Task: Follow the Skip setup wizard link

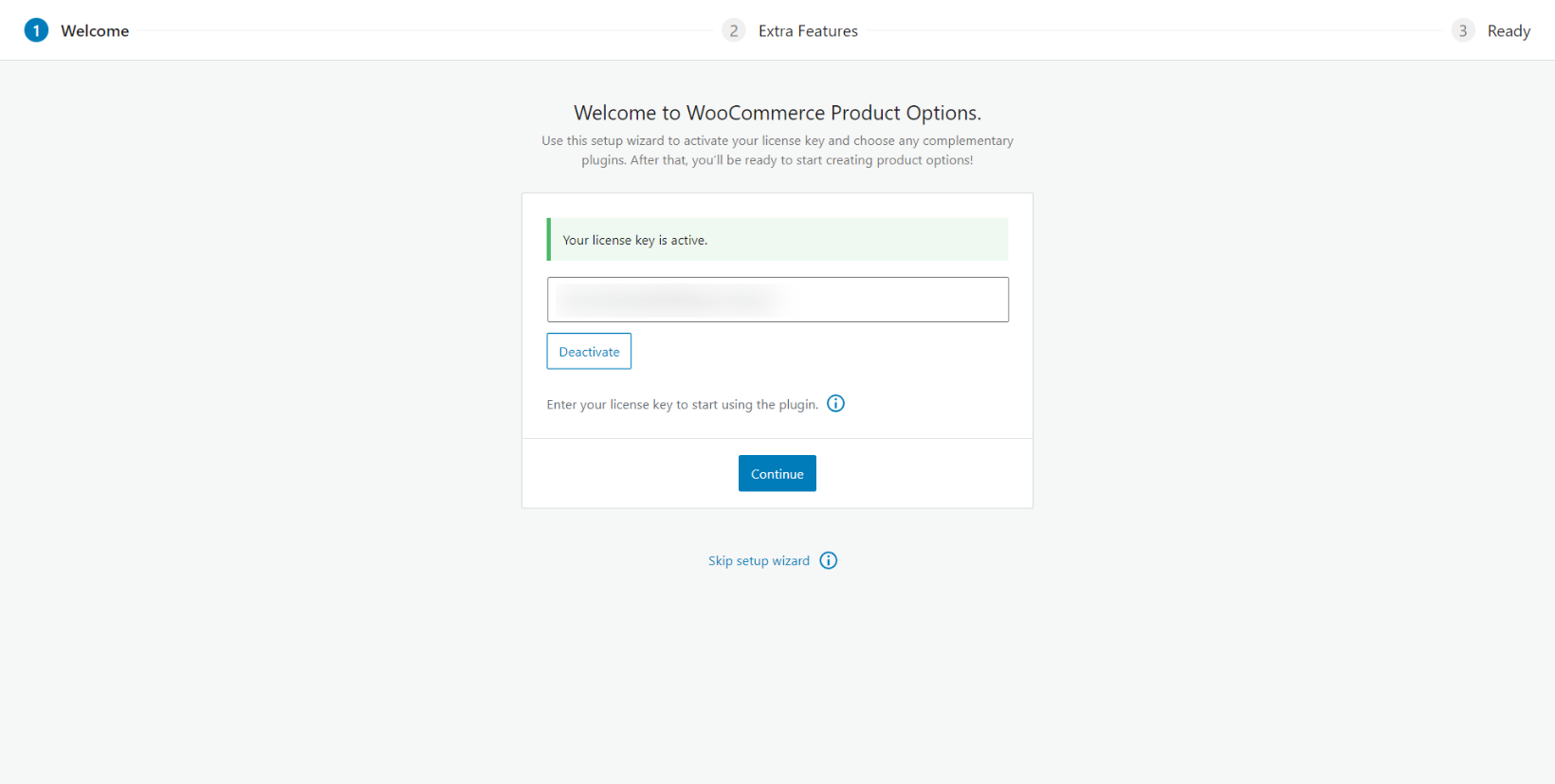Action: (x=759, y=560)
